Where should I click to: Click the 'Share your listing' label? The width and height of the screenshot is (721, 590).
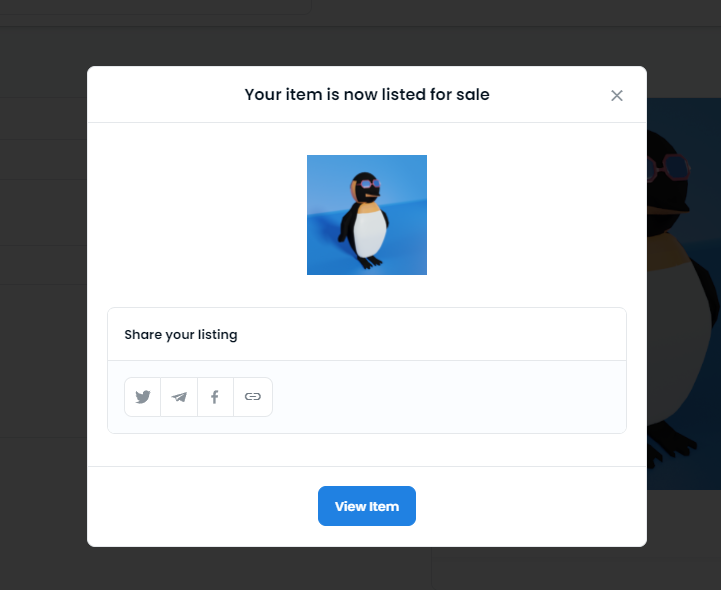tap(181, 334)
